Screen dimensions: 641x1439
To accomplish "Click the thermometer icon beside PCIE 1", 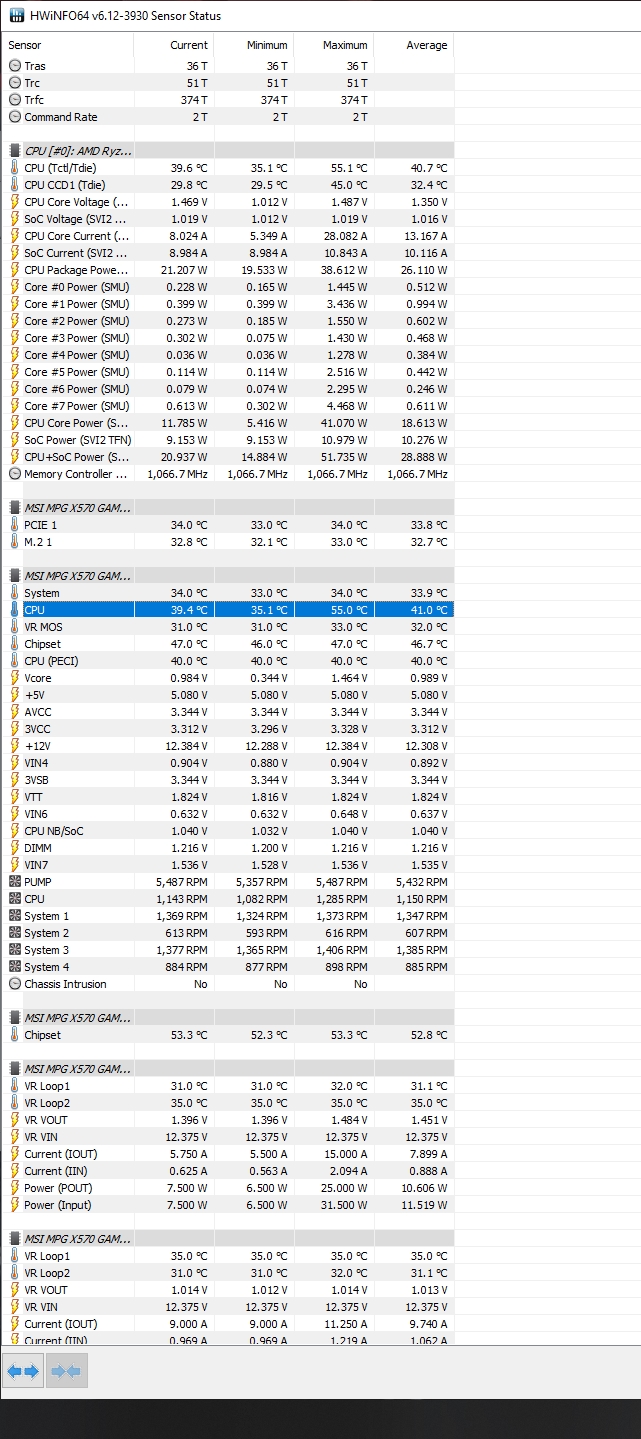I will [14, 525].
